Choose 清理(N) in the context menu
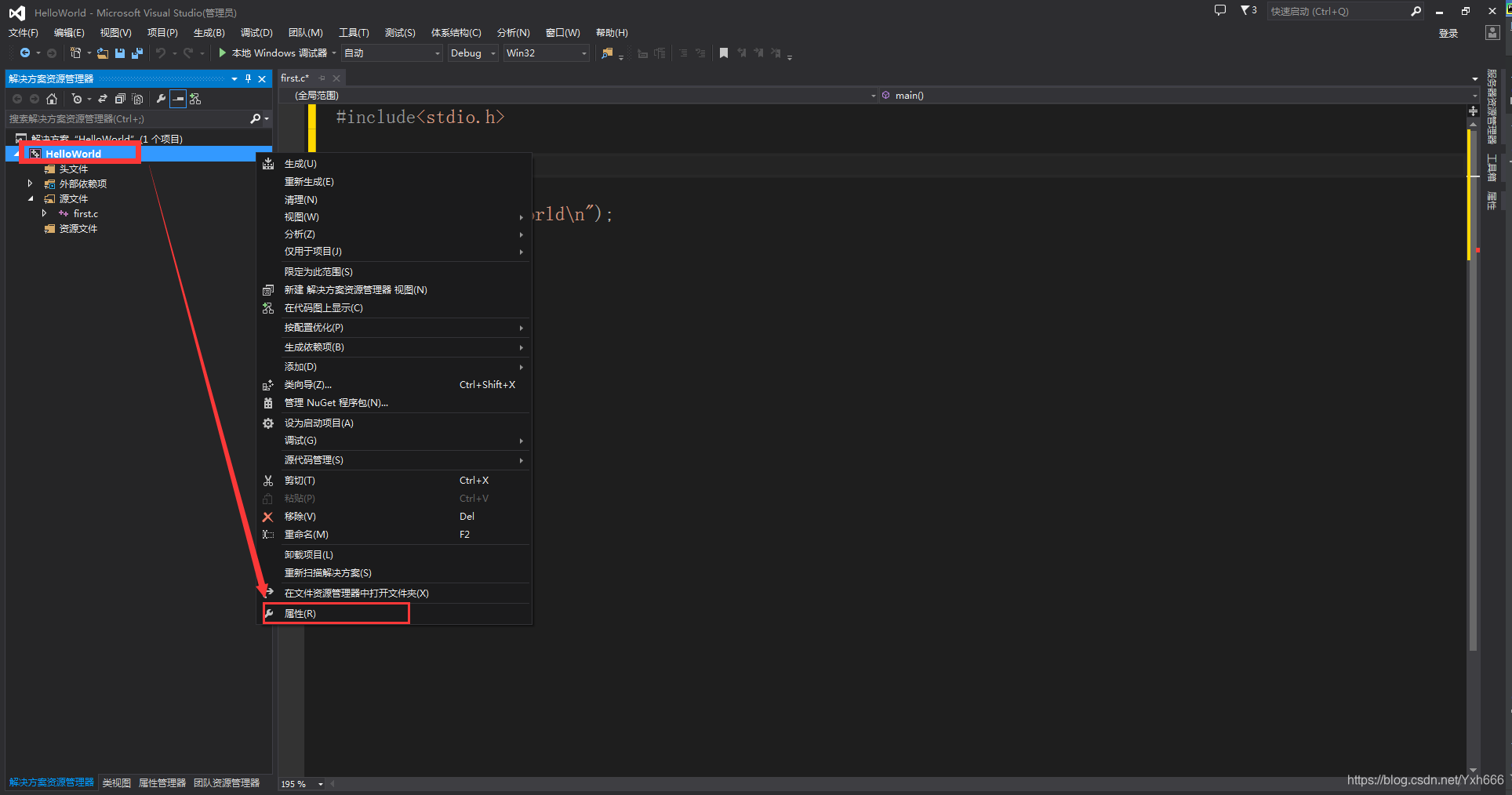The height and width of the screenshot is (795, 1512). pyautogui.click(x=395, y=200)
